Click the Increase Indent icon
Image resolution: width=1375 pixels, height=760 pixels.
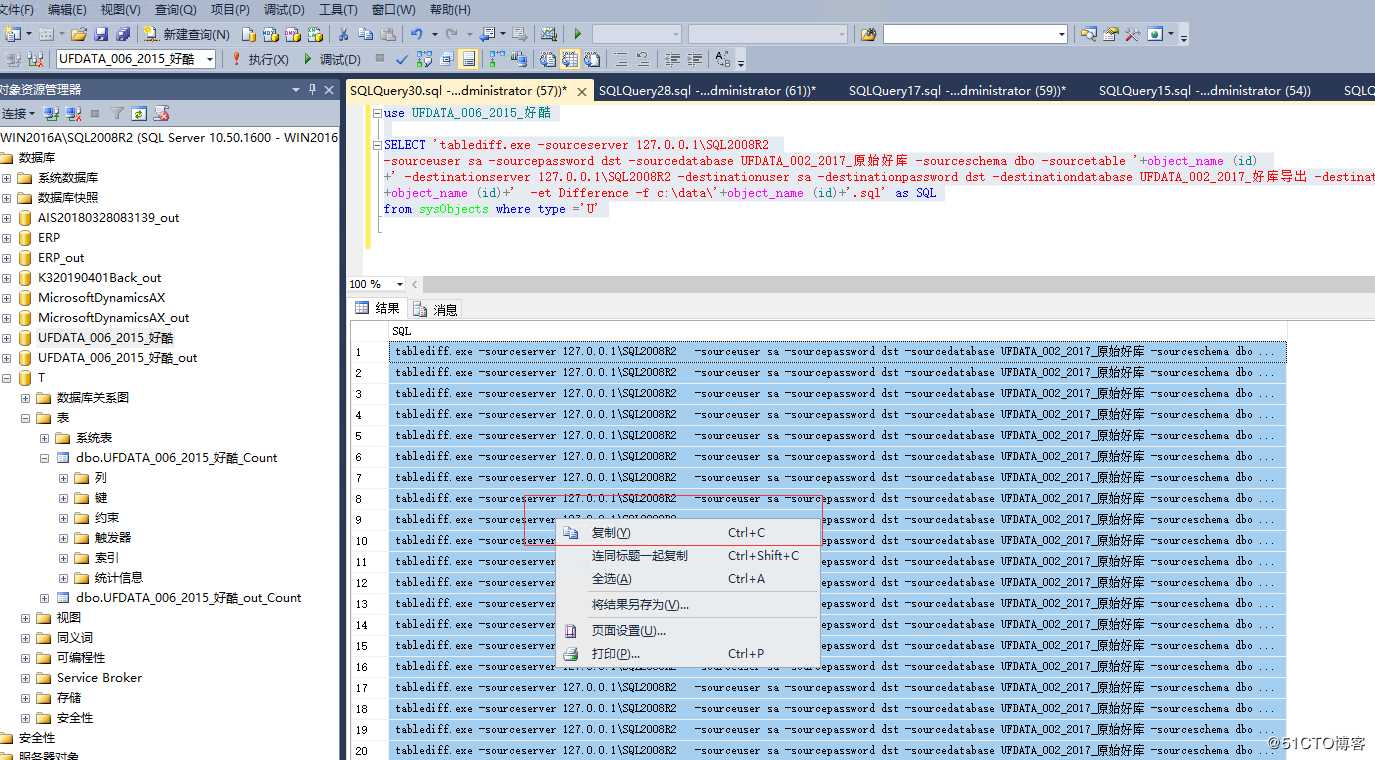coord(693,59)
